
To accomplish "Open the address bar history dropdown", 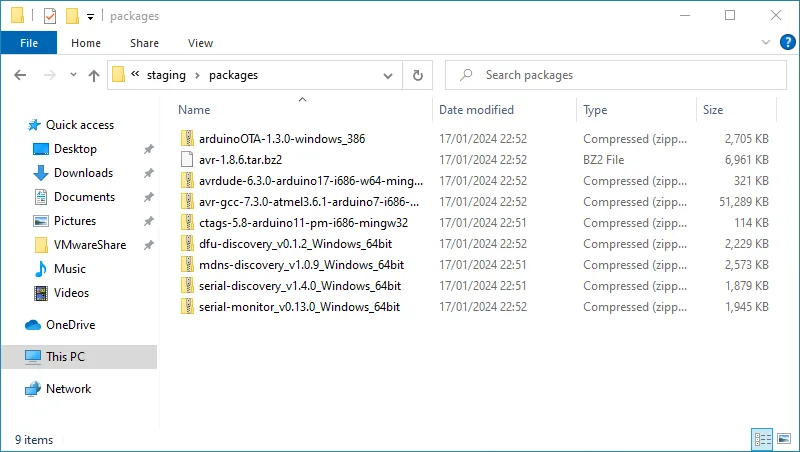I will tap(388, 76).
